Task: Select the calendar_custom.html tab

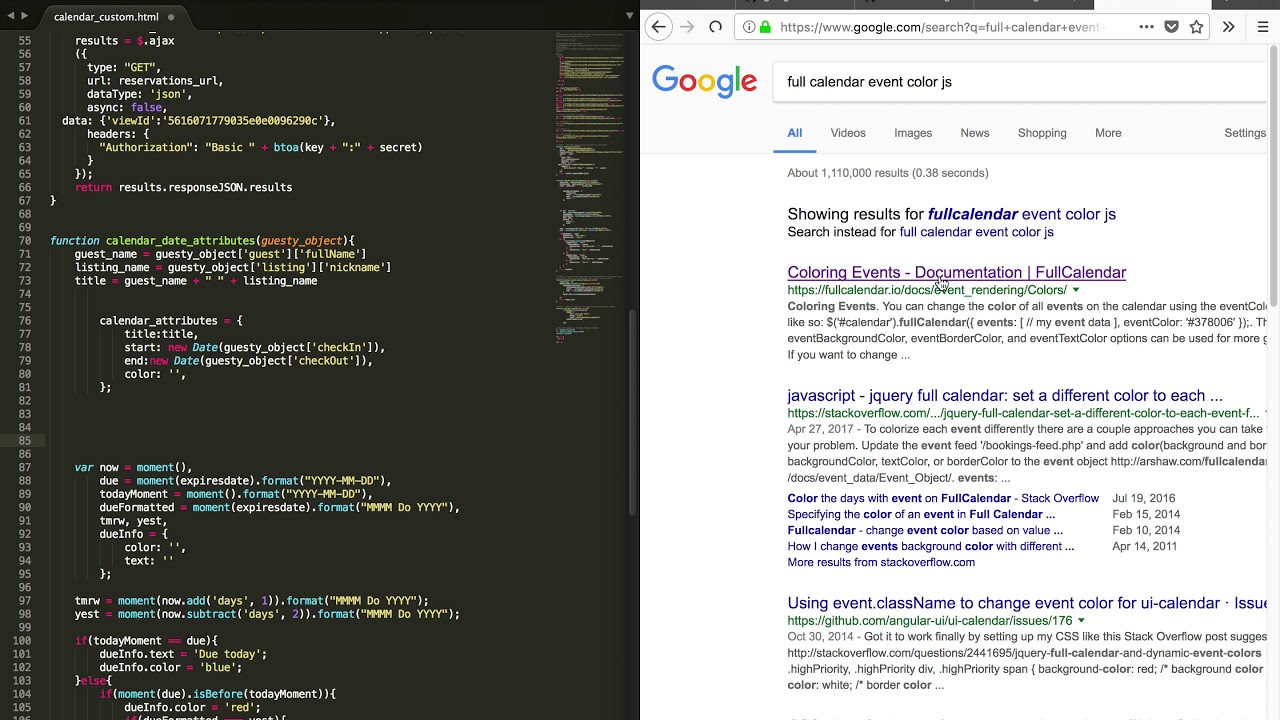Action: 106,17
